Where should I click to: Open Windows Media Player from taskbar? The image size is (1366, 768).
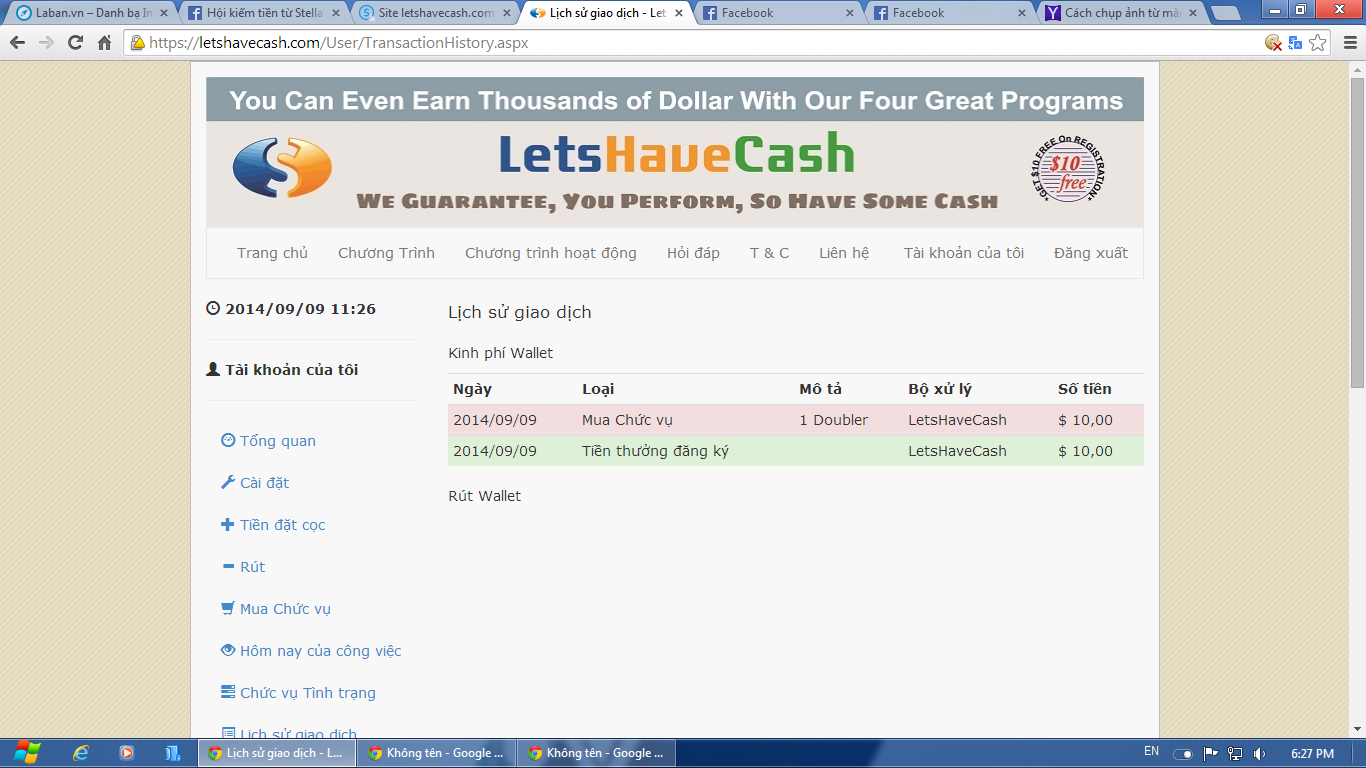point(127,753)
